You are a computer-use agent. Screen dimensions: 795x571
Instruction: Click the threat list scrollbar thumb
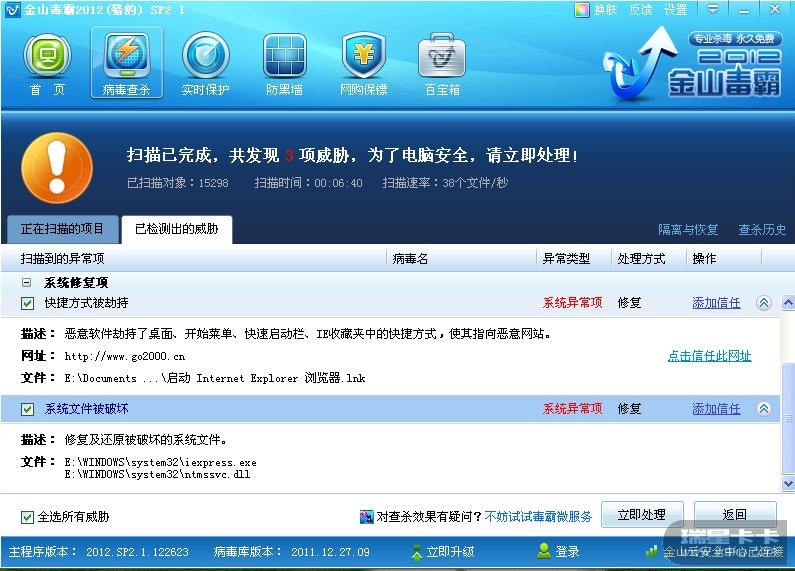click(x=788, y=419)
